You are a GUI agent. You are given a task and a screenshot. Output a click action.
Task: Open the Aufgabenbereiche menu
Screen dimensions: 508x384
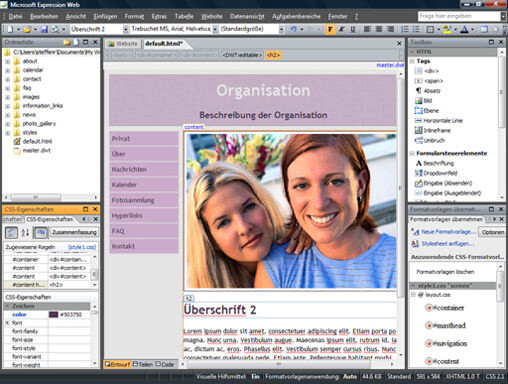click(x=296, y=16)
